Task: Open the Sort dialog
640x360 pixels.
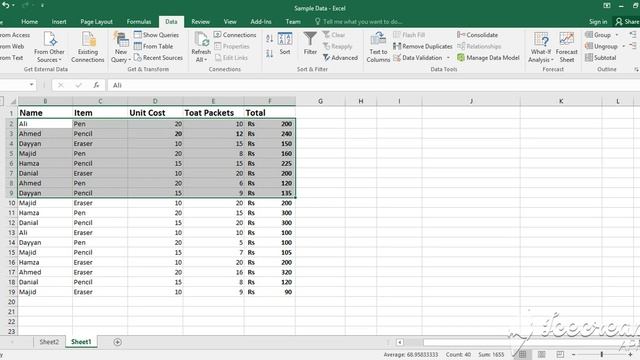Action: coord(285,44)
